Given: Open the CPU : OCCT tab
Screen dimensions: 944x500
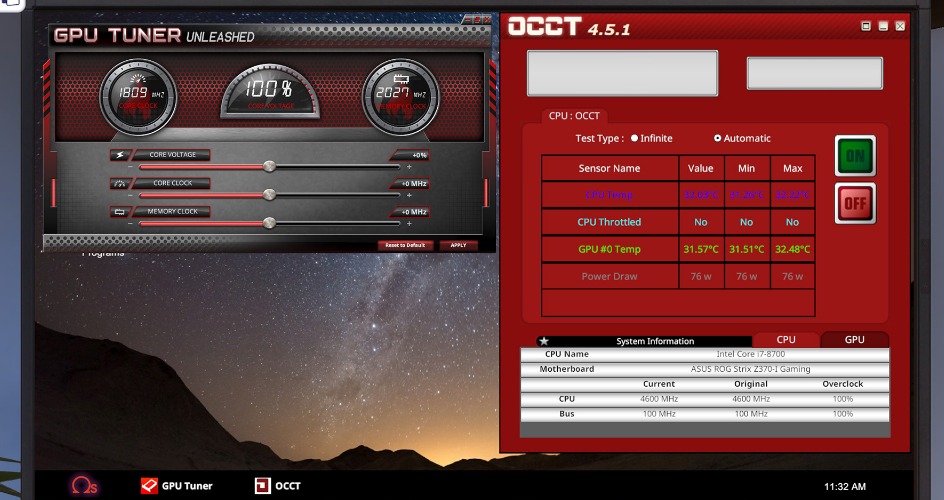Looking at the screenshot, I should tap(574, 116).
